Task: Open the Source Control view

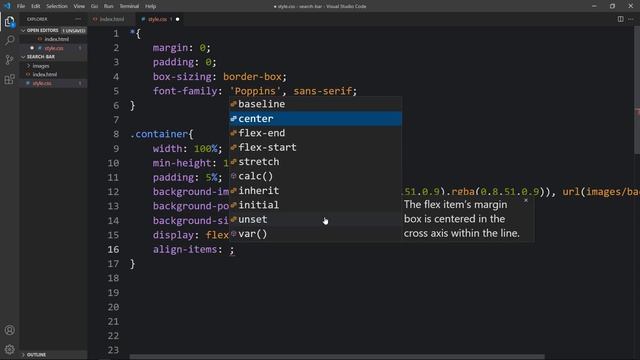Action: [x=9, y=60]
